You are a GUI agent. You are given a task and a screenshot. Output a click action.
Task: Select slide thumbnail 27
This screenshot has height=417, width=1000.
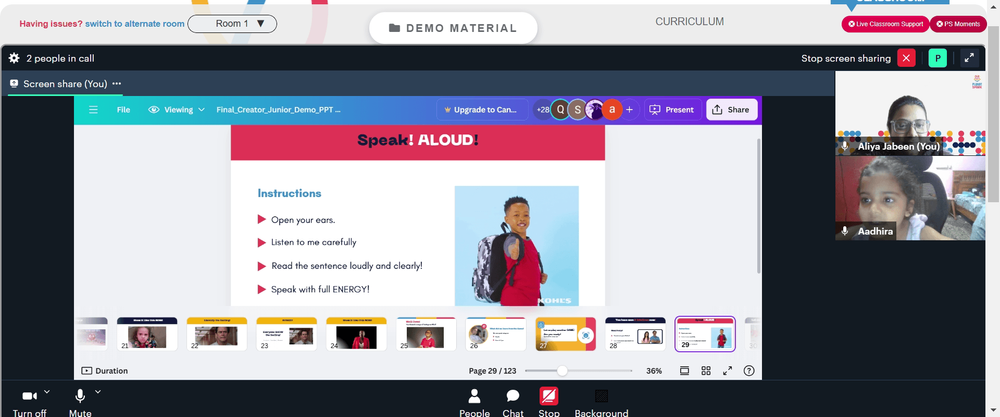click(x=566, y=334)
